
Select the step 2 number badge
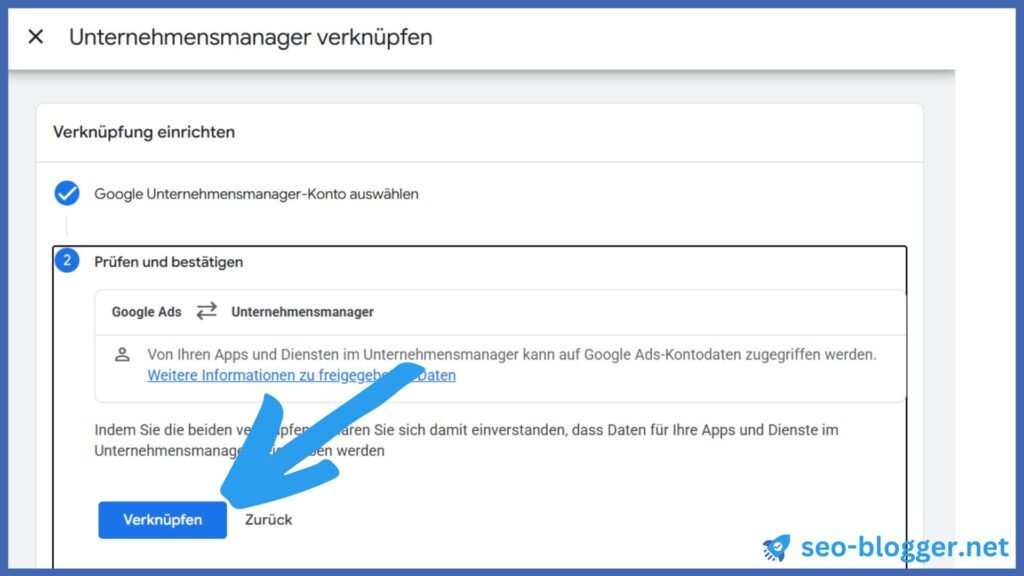pos(67,261)
